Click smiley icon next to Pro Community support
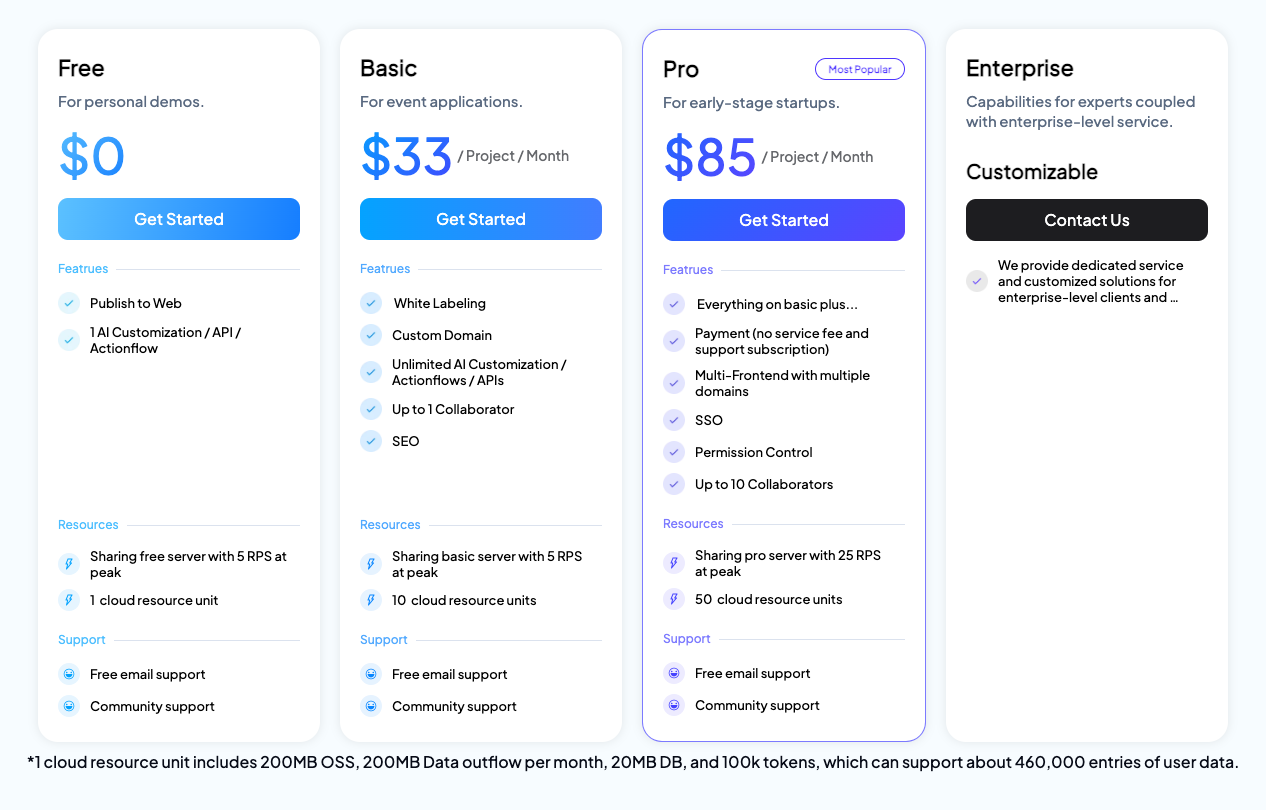Screen dimensions: 1266x810 674,705
